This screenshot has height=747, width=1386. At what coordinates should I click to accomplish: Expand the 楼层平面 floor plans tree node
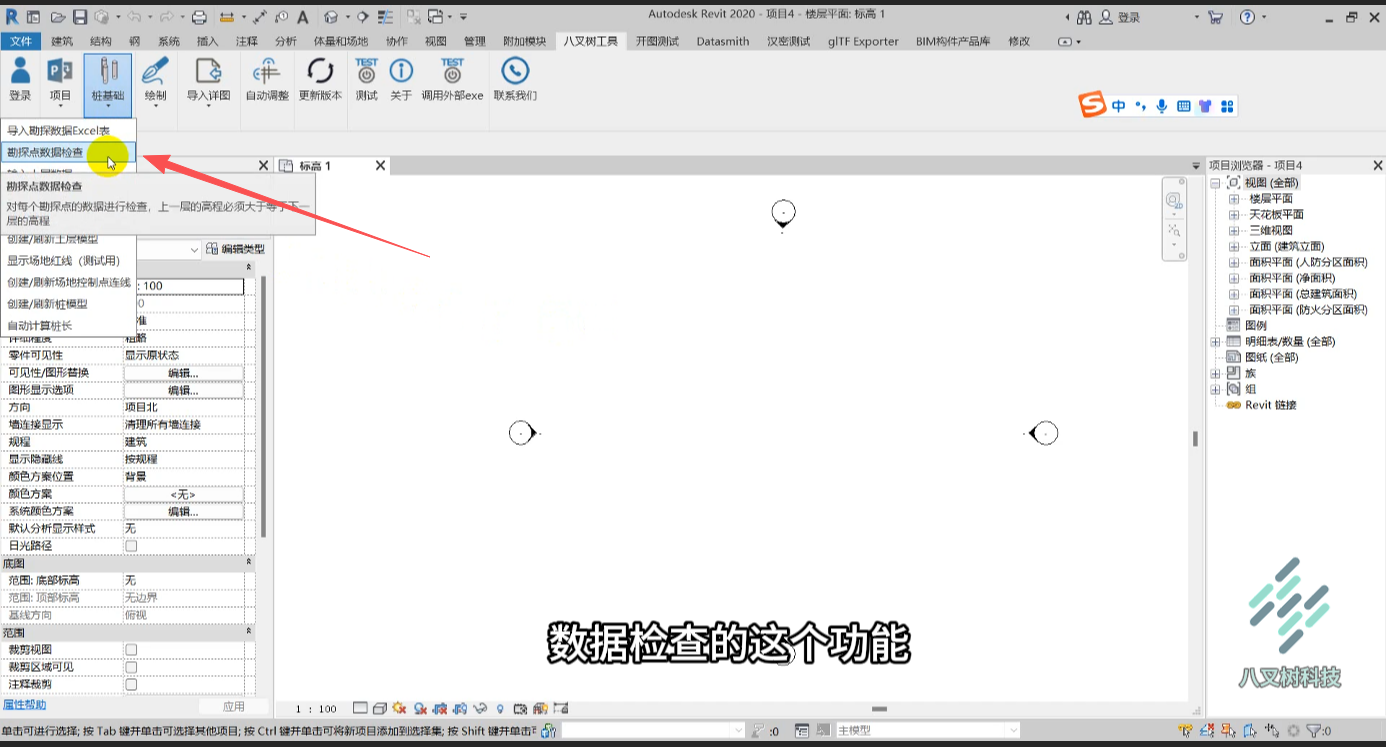pyautogui.click(x=1234, y=199)
